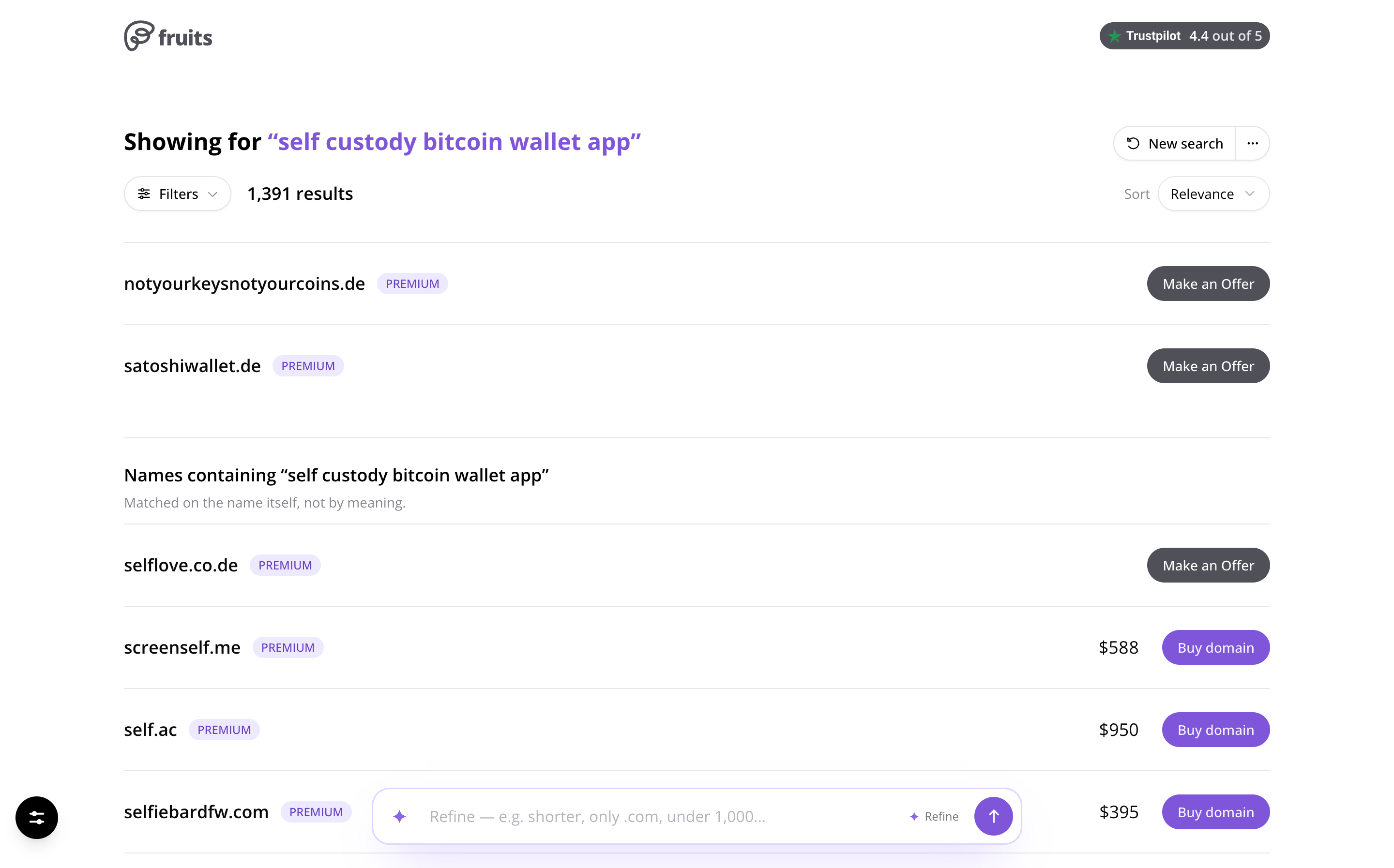Viewport: 1394px width, 868px height.
Task: Click the three-dots more options button
Action: [1252, 144]
